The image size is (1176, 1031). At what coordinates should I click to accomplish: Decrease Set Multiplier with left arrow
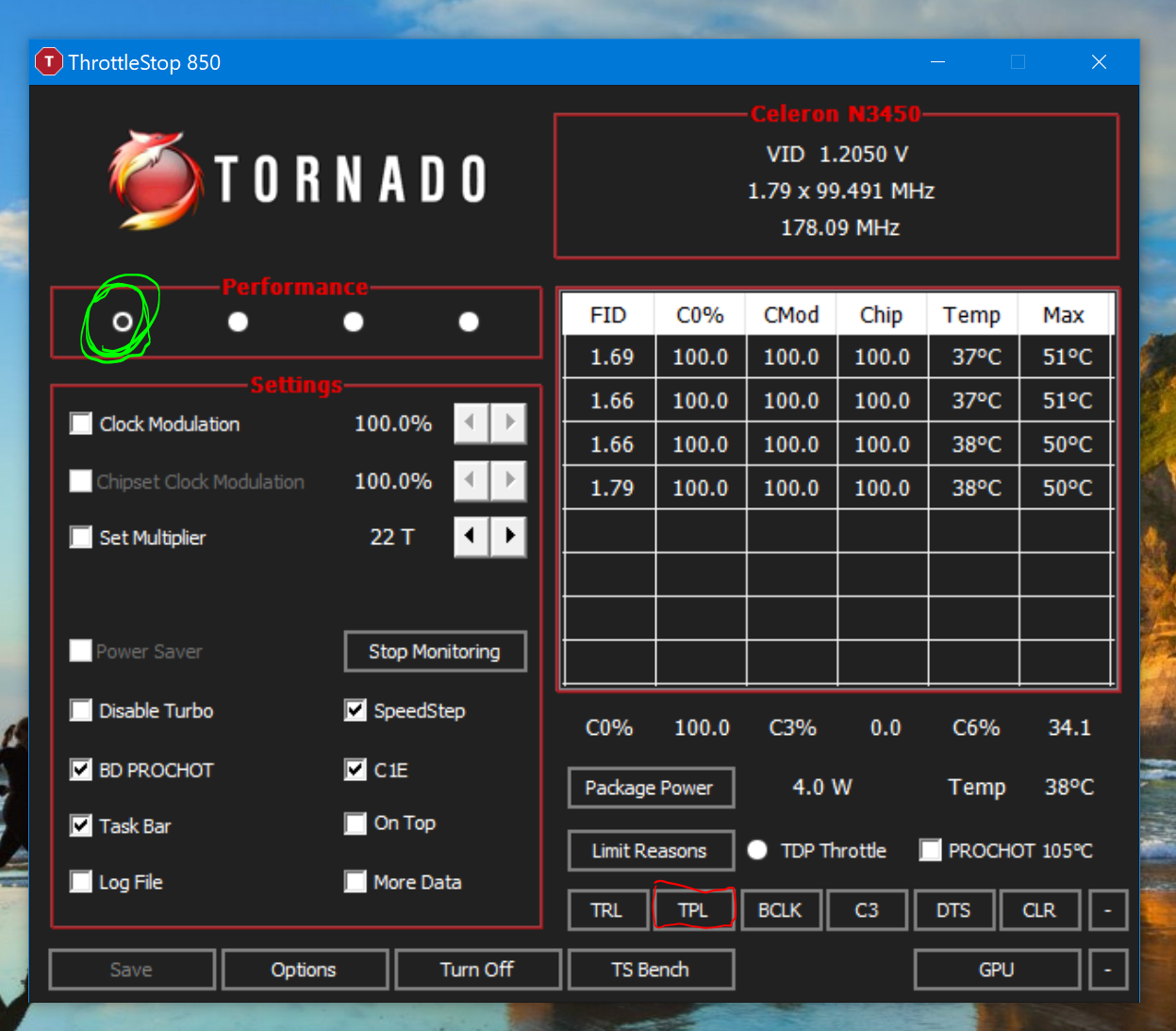[471, 537]
